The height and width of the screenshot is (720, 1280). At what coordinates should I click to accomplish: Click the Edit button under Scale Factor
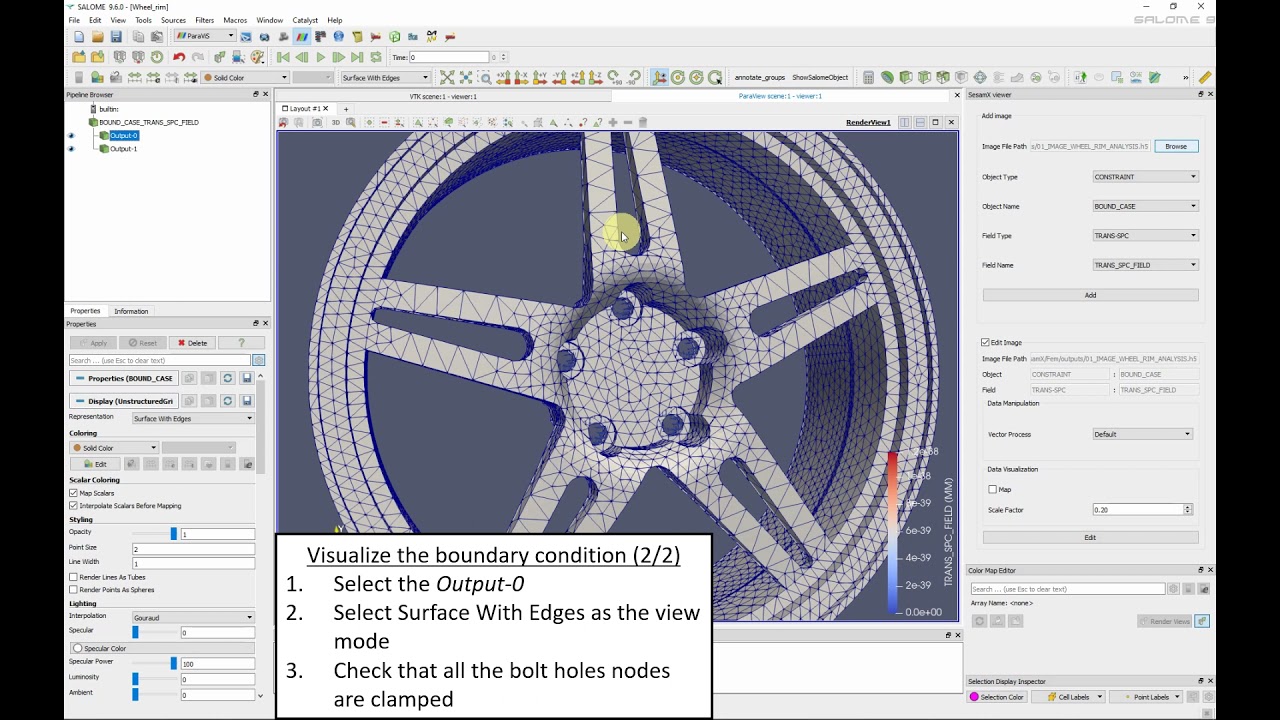(x=1090, y=537)
